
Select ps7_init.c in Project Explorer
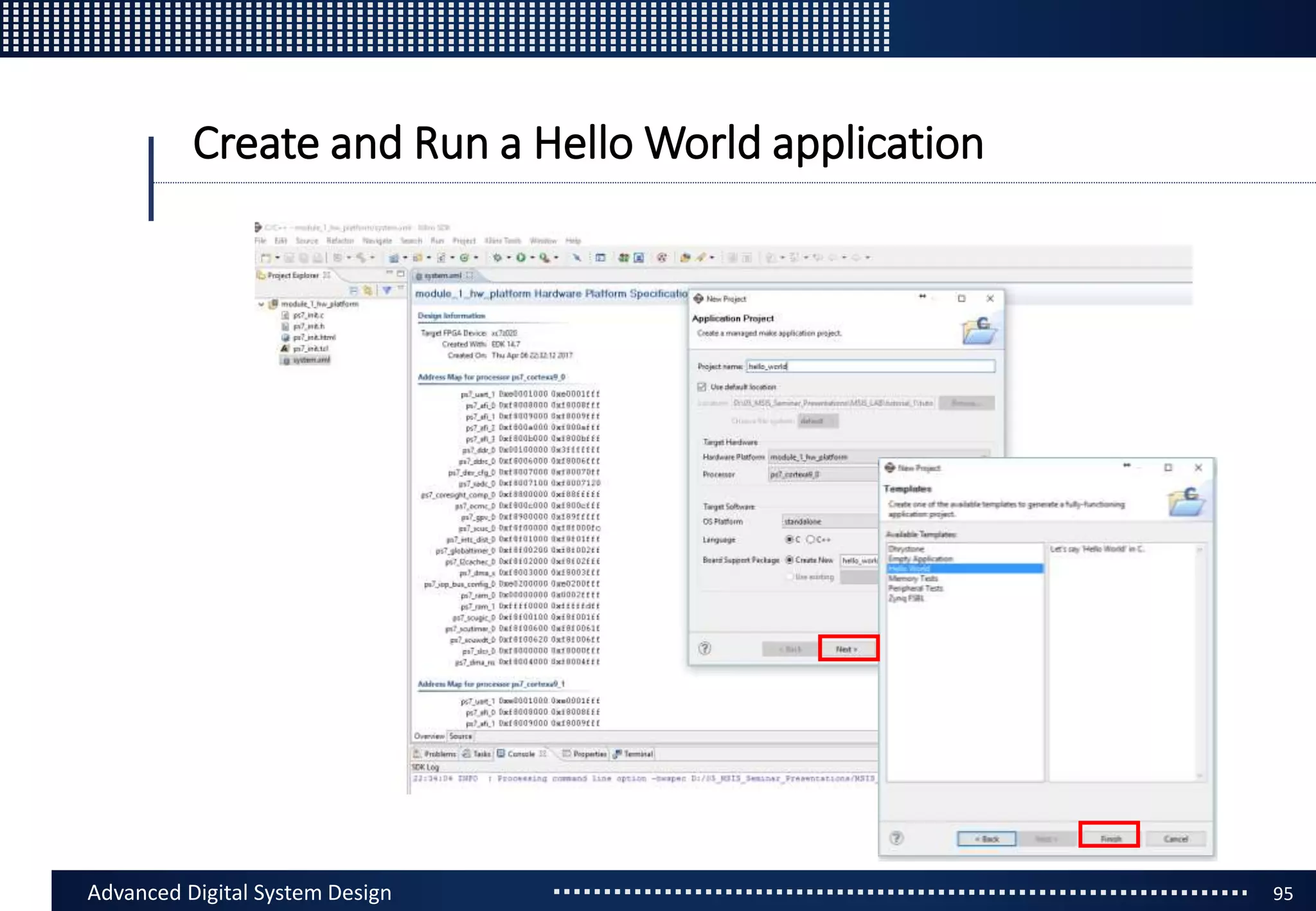[x=303, y=315]
